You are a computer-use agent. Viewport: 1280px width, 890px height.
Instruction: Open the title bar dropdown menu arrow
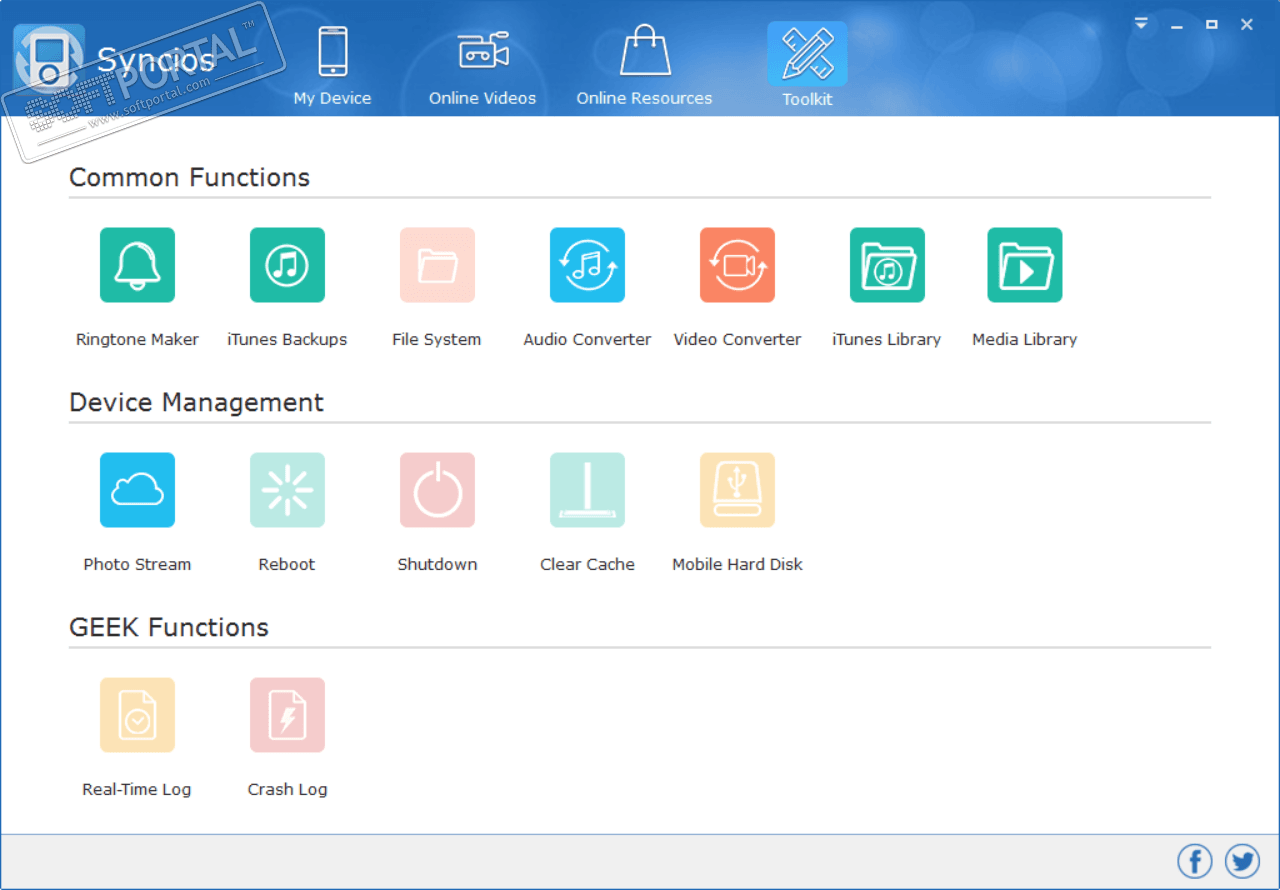(x=1141, y=24)
